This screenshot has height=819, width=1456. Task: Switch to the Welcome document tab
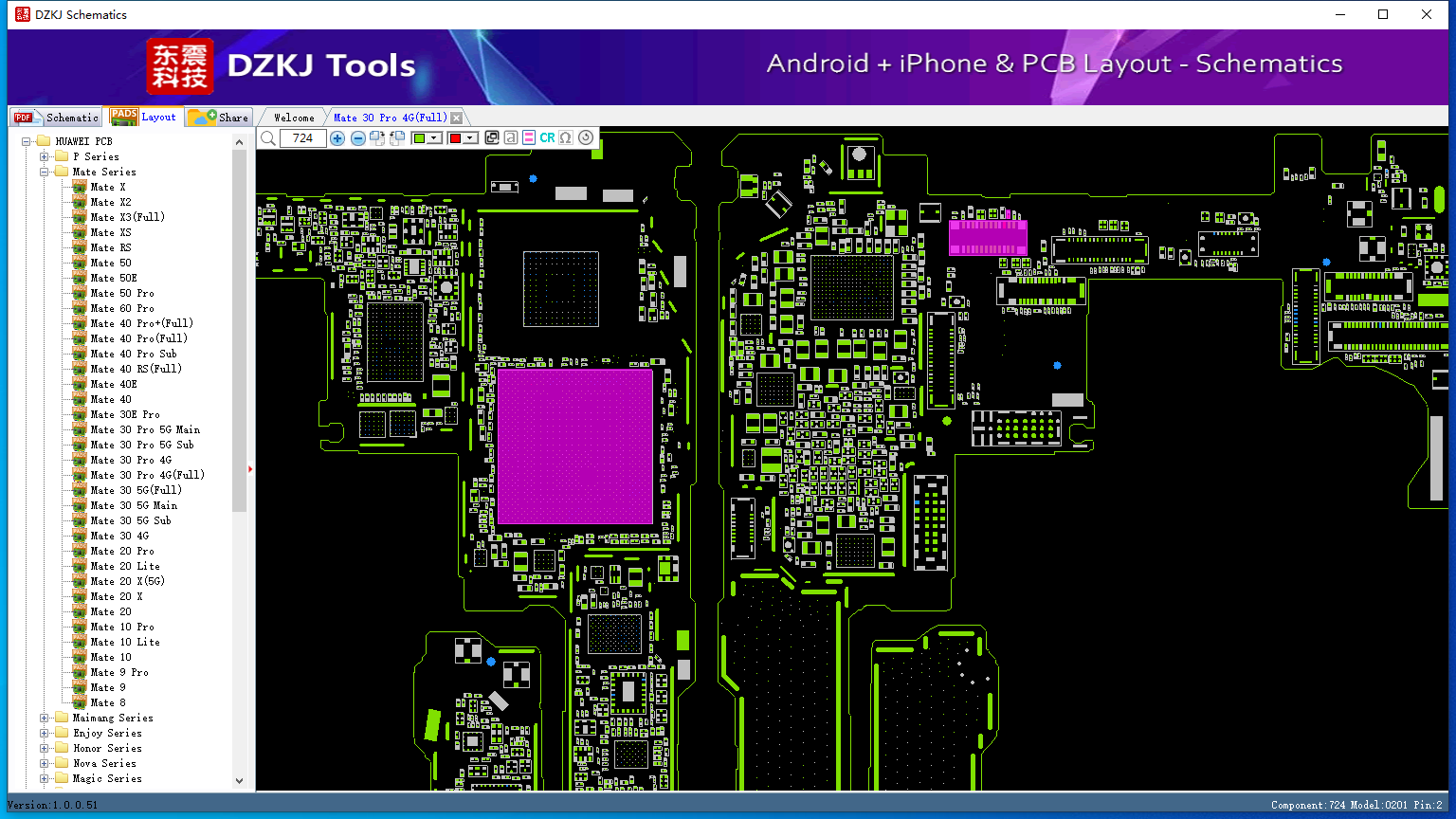point(294,118)
